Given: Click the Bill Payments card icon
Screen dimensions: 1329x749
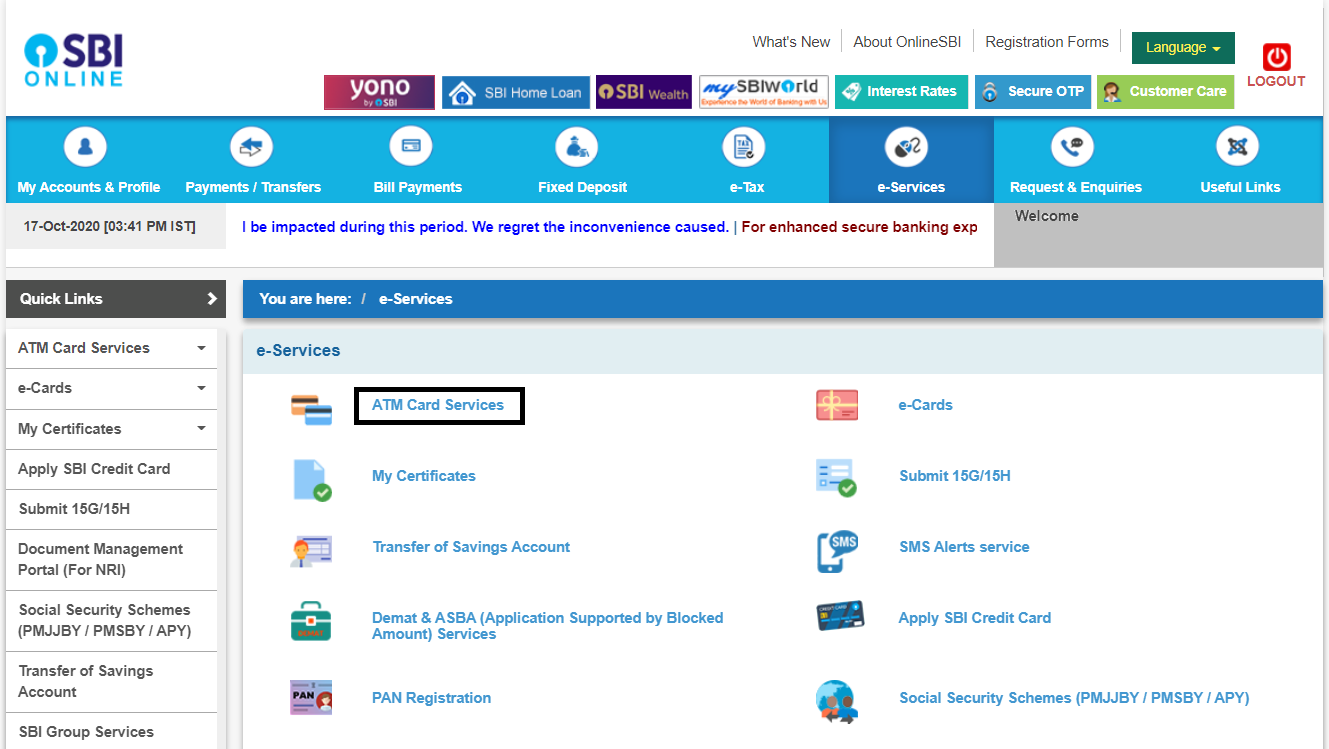Looking at the screenshot, I should point(411,148).
